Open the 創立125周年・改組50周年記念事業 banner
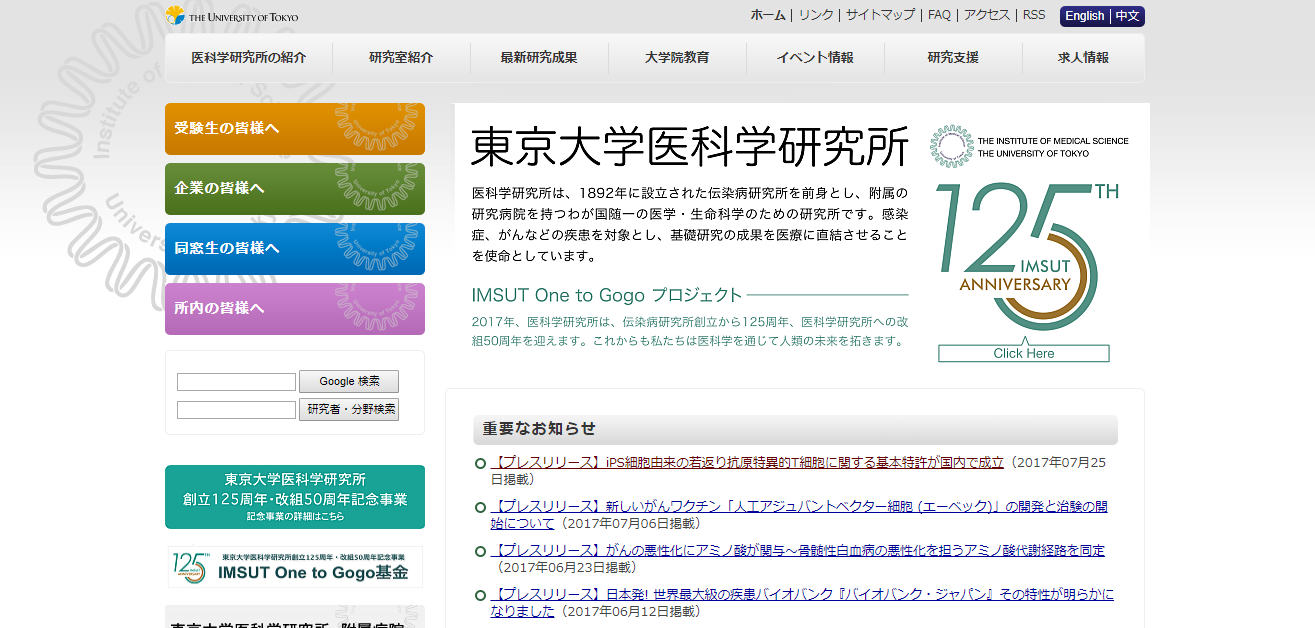Viewport: 1315px width, 628px height. (295, 497)
